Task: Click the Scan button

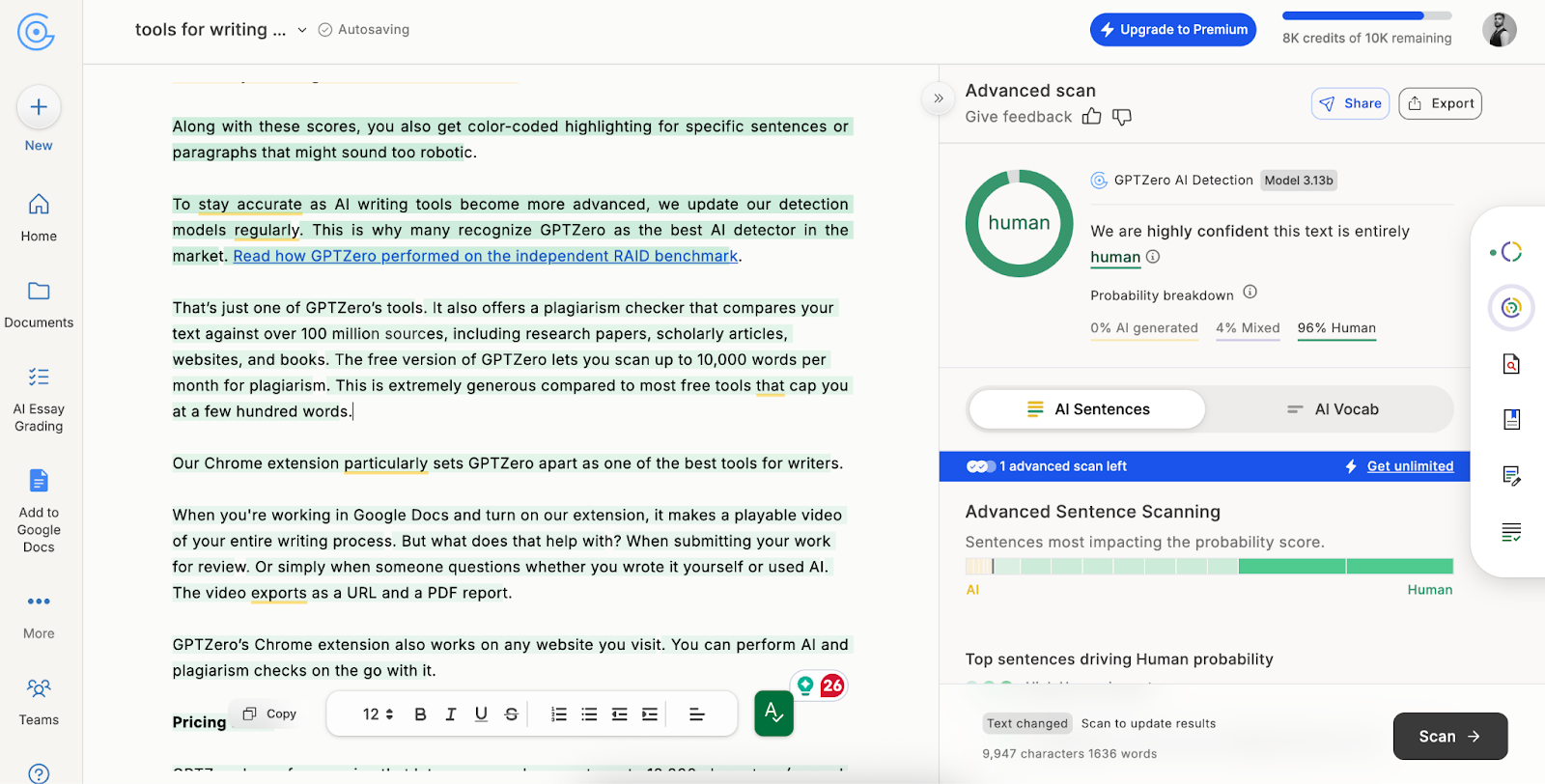Action: pyautogui.click(x=1449, y=736)
